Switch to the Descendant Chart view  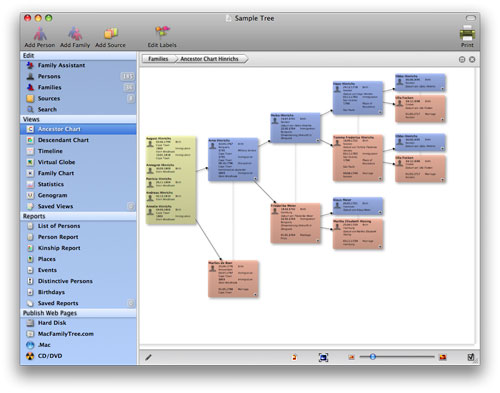78,140
